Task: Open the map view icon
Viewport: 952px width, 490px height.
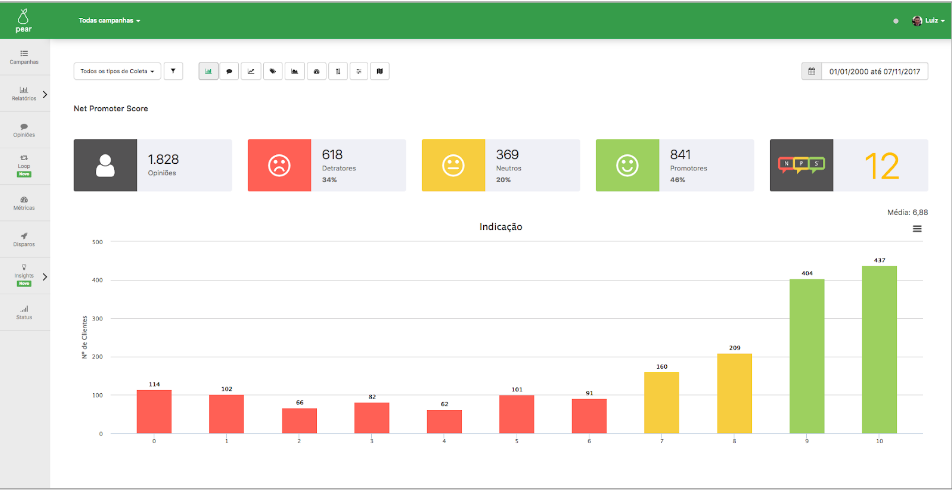Action: pos(380,71)
